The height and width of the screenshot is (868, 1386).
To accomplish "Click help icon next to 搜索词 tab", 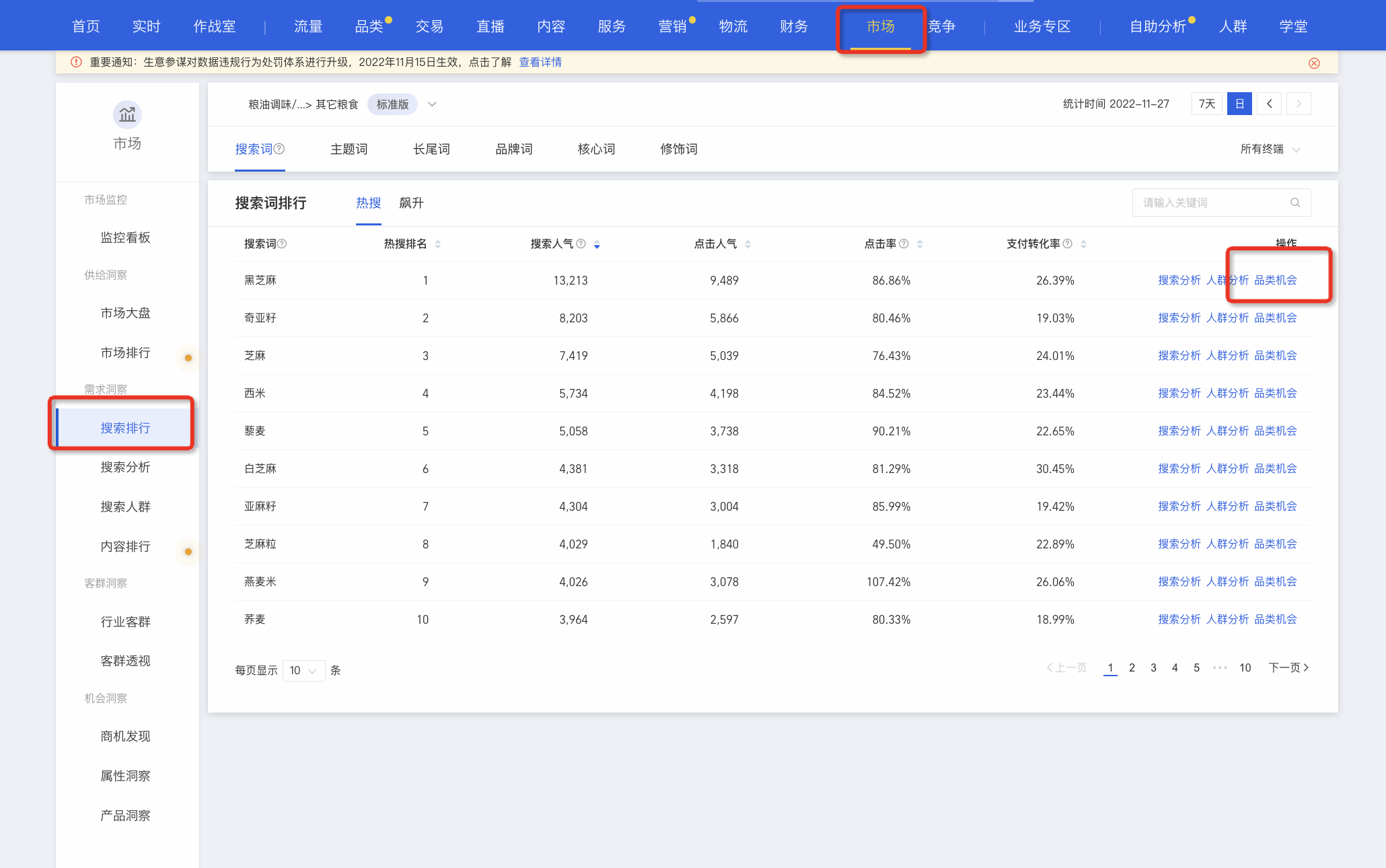I will click(279, 149).
